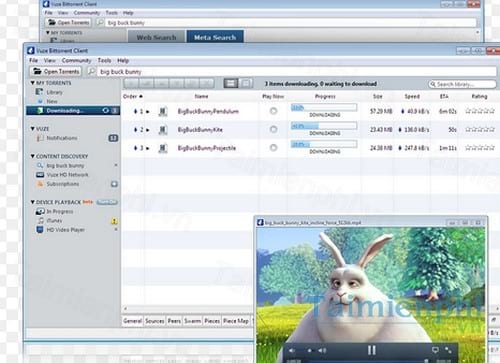The image size is (500, 363).
Task: Click the first greyed toolbar button
Action: [x=131, y=83]
